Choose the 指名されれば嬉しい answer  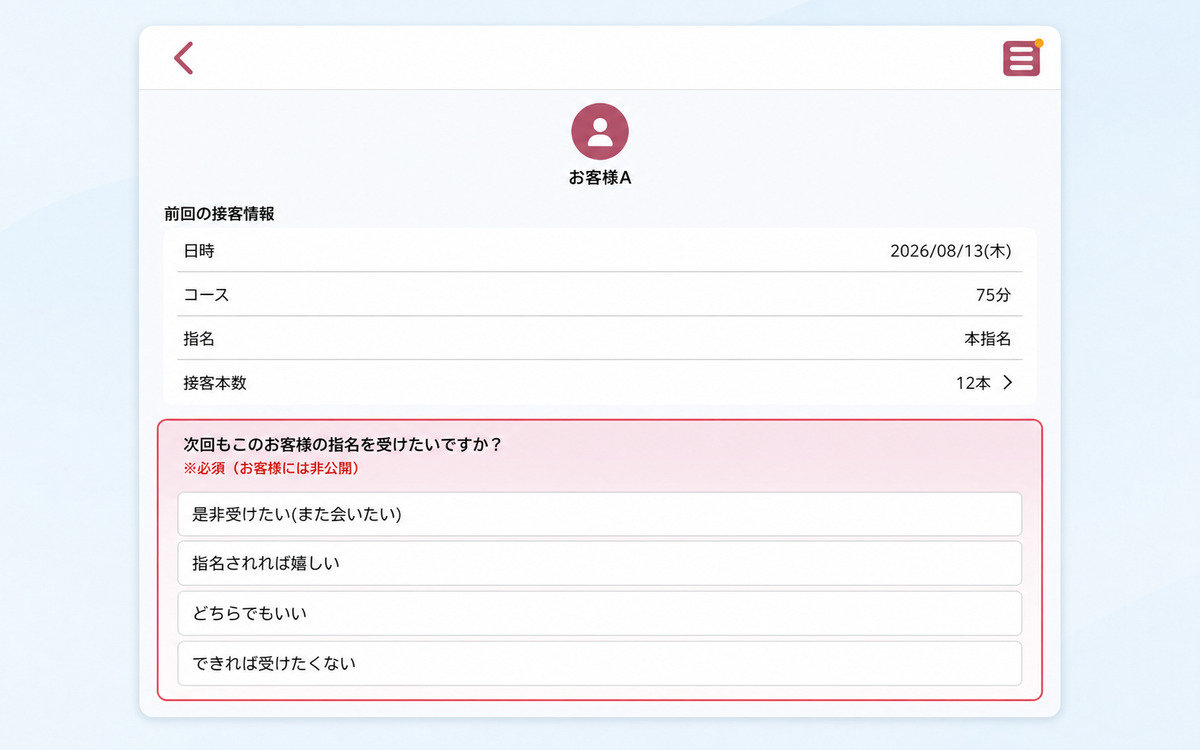coord(600,563)
